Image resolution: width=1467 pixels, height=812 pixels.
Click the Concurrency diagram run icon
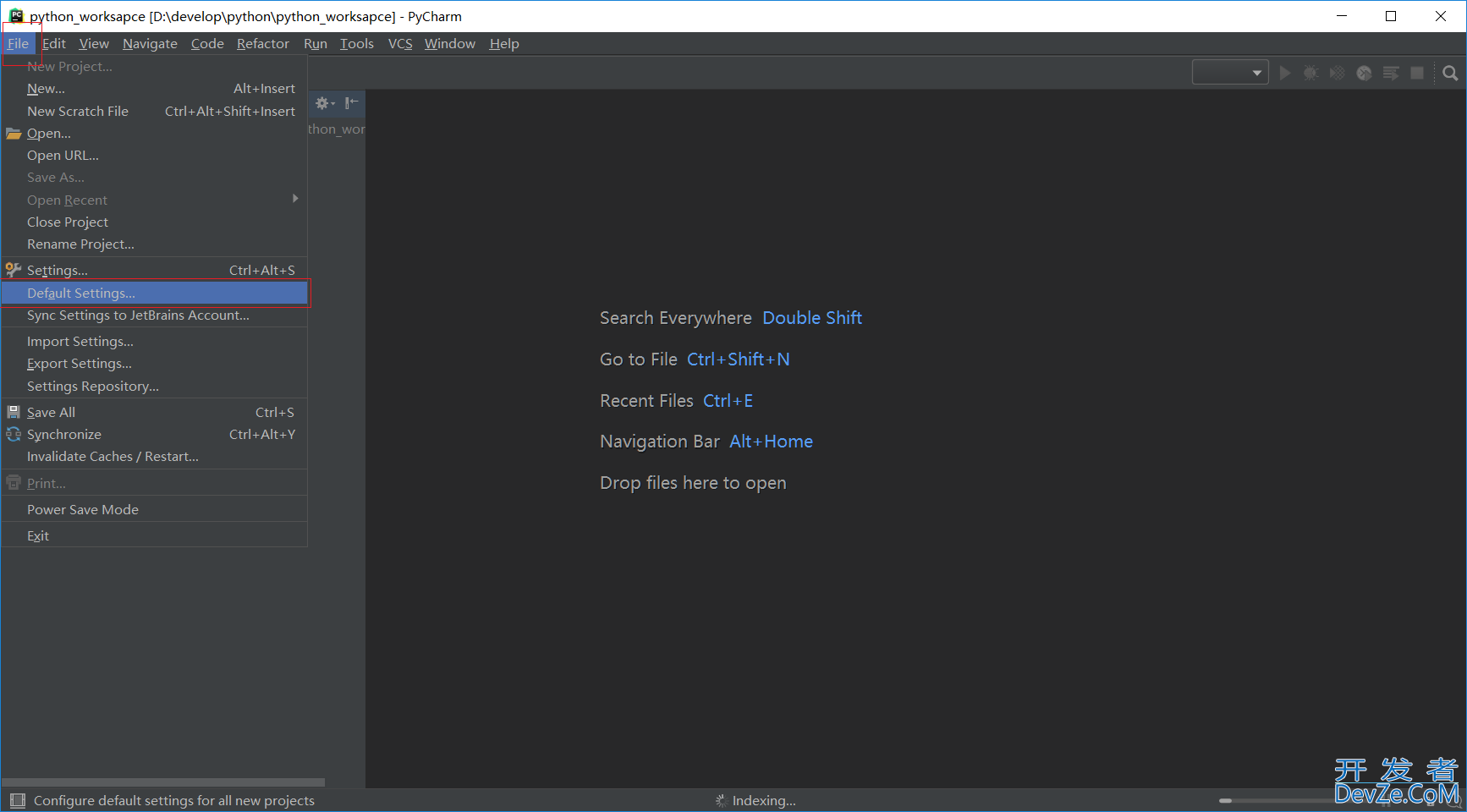pos(1391,73)
